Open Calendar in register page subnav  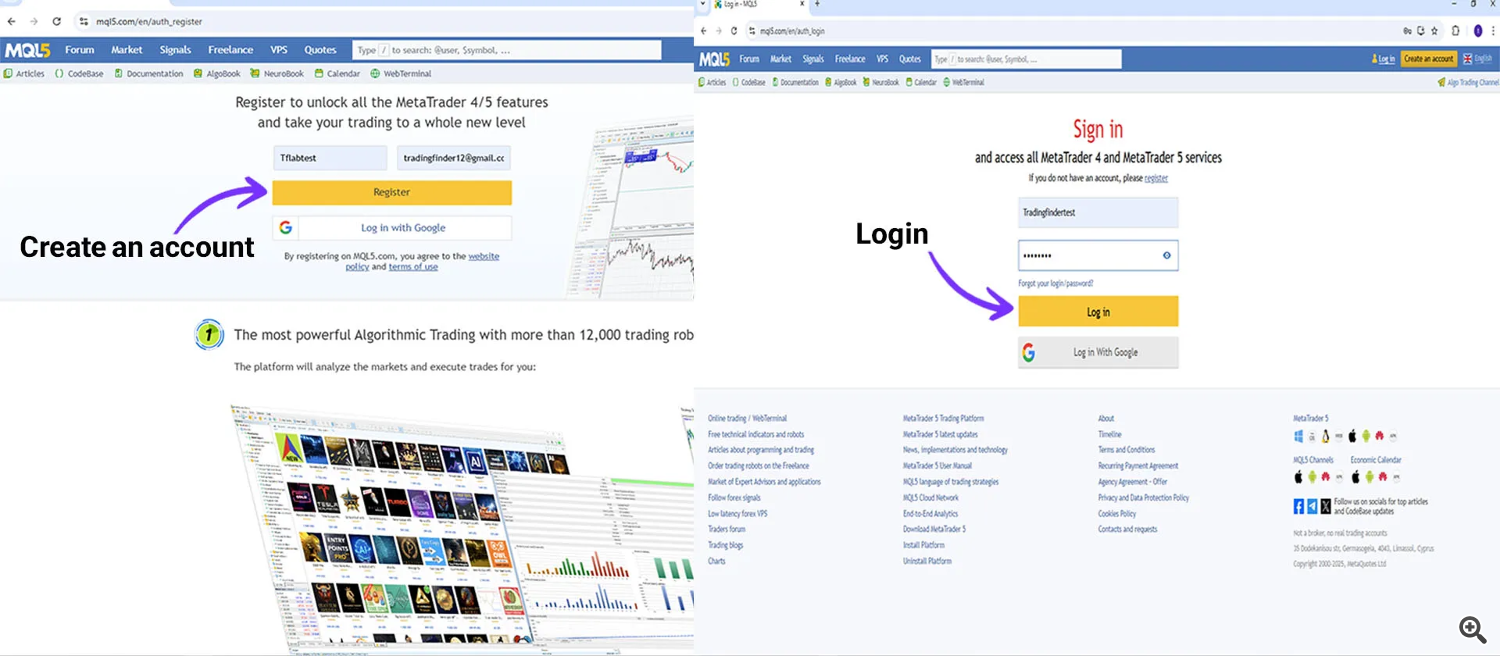pos(337,73)
